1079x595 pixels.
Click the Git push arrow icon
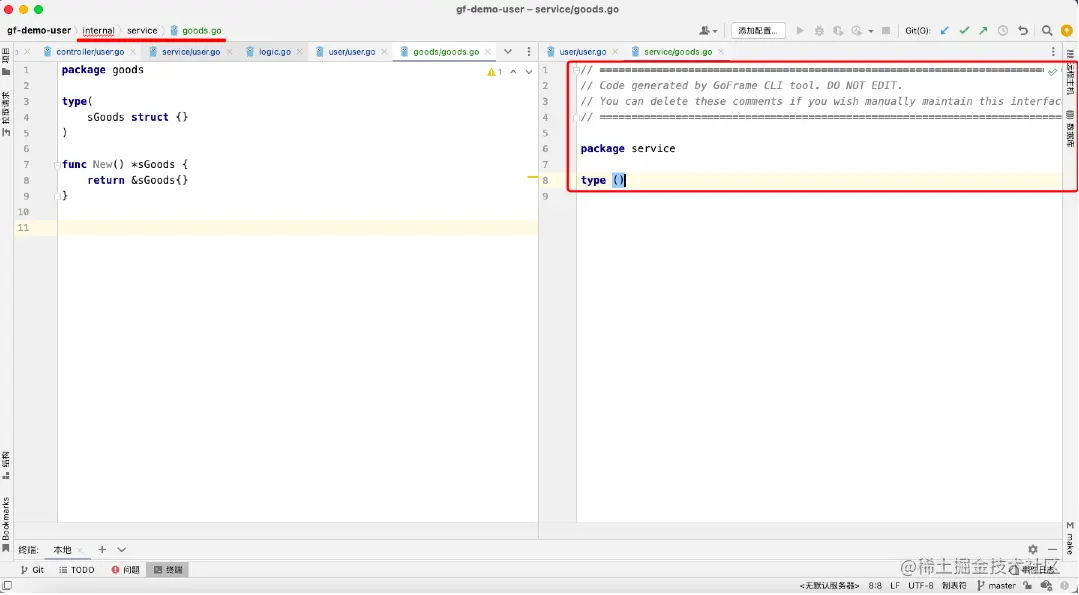(x=983, y=31)
